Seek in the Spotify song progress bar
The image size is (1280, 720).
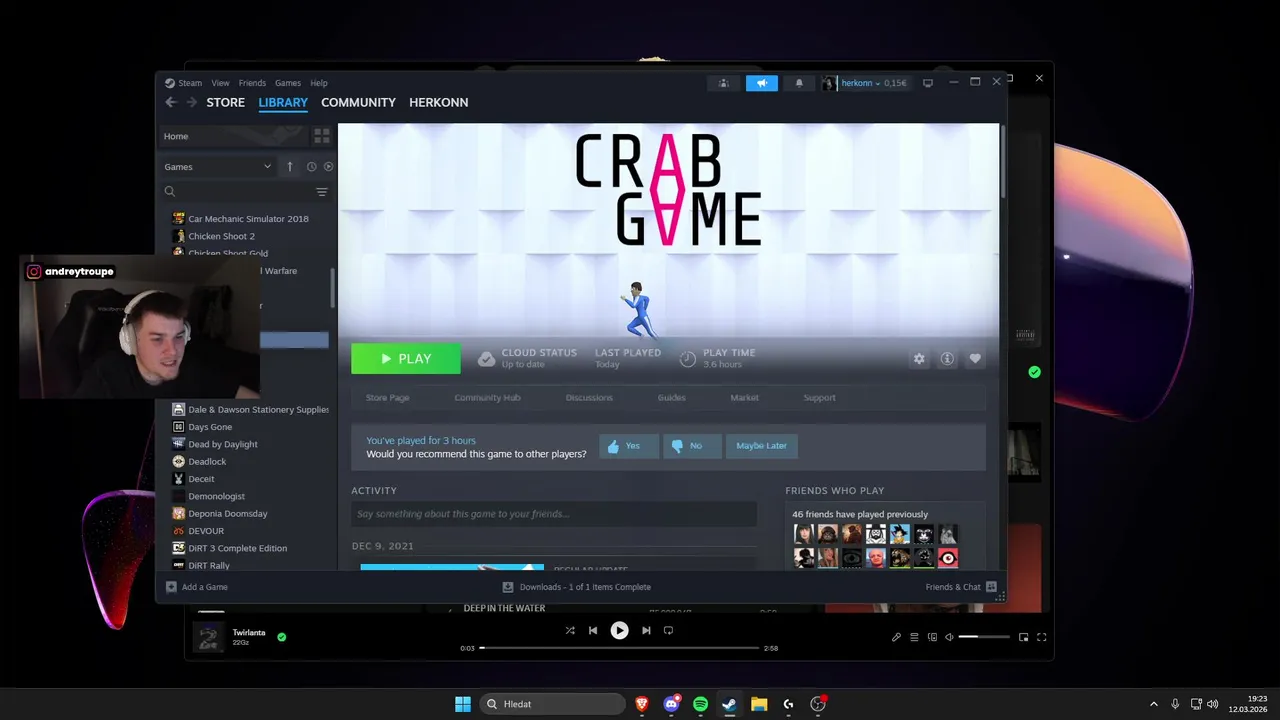point(620,648)
